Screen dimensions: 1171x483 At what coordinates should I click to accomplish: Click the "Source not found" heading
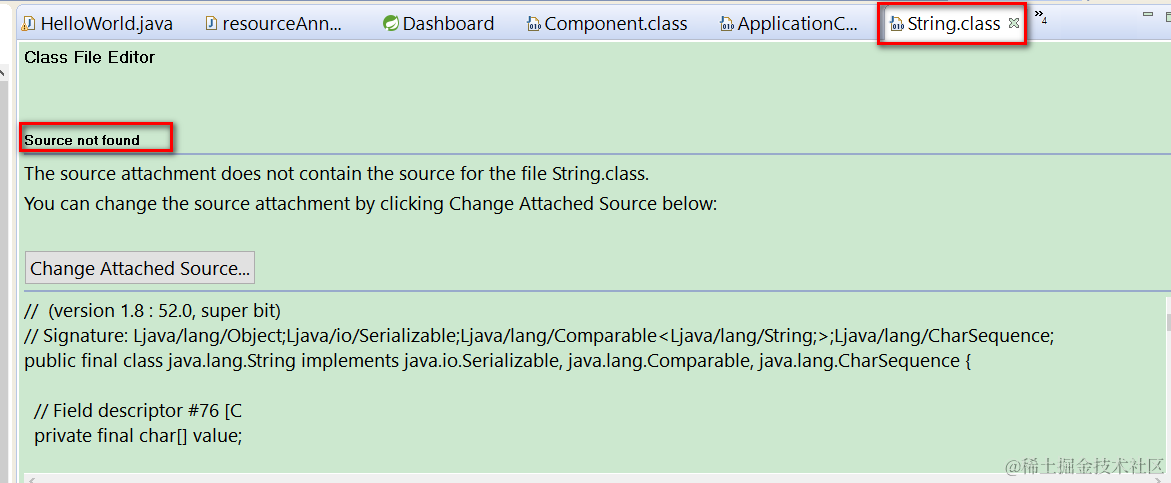coord(82,140)
